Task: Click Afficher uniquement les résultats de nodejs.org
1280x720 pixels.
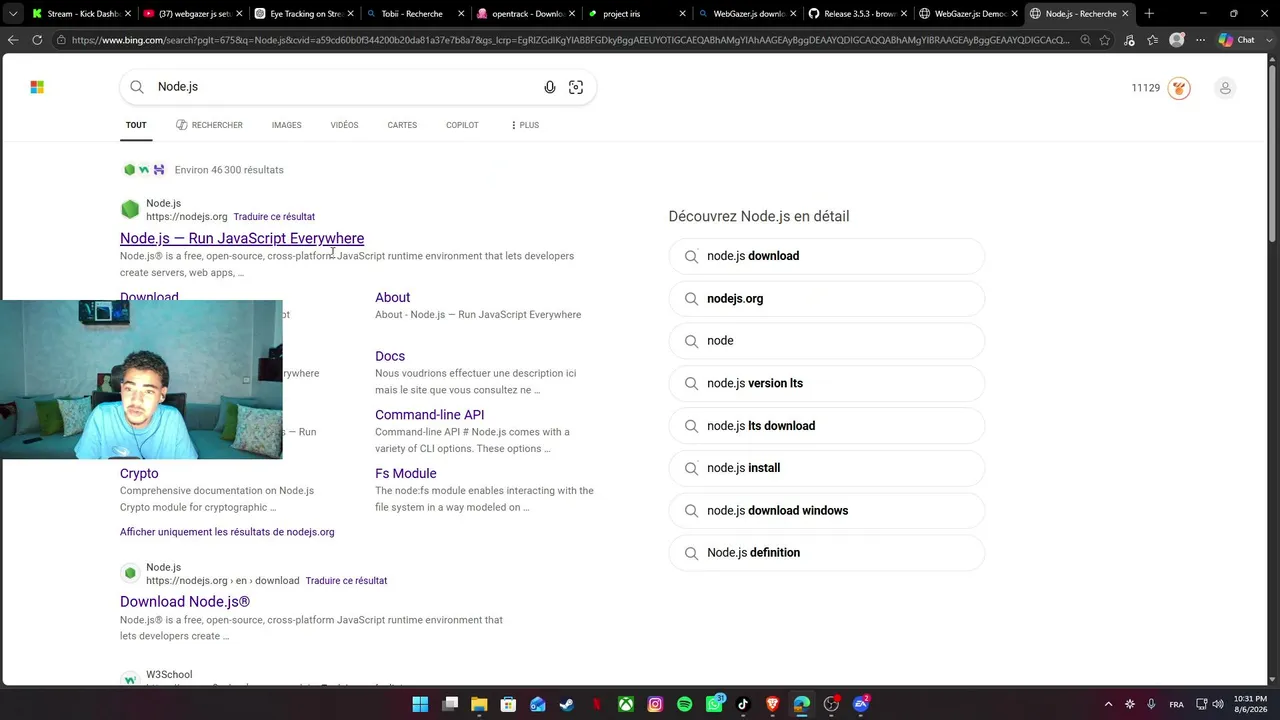Action: coord(227,532)
